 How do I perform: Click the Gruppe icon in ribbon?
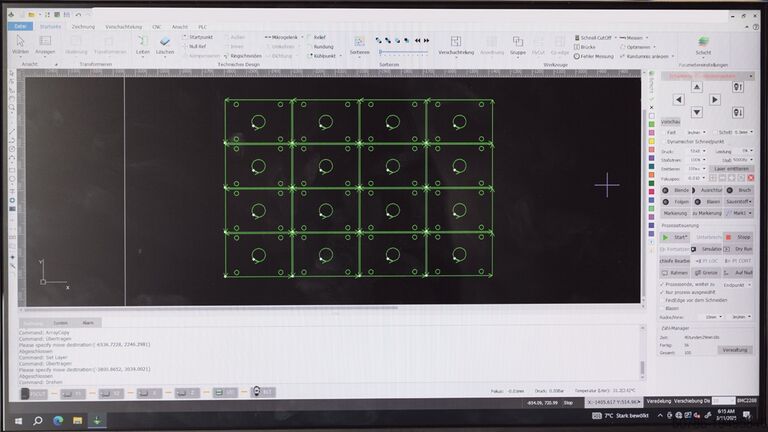pos(517,43)
